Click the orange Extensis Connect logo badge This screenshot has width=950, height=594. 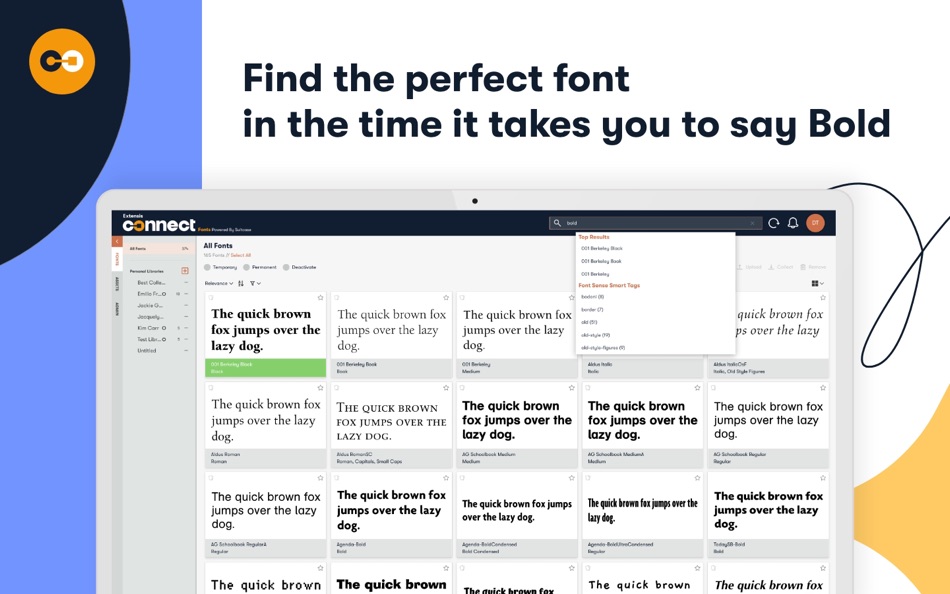pyautogui.click(x=62, y=61)
